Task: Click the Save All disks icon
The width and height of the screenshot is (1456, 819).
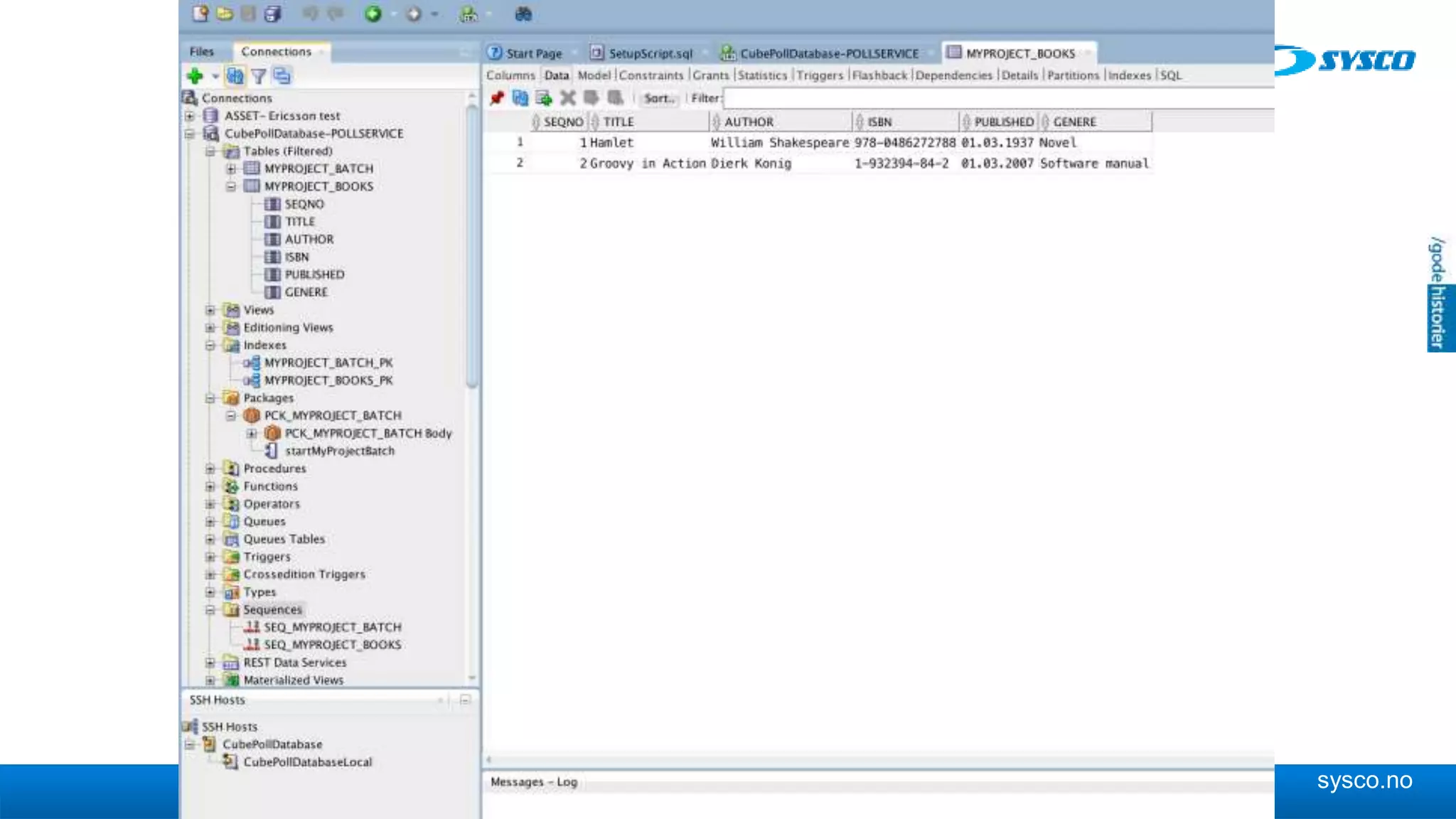Action: [x=272, y=14]
